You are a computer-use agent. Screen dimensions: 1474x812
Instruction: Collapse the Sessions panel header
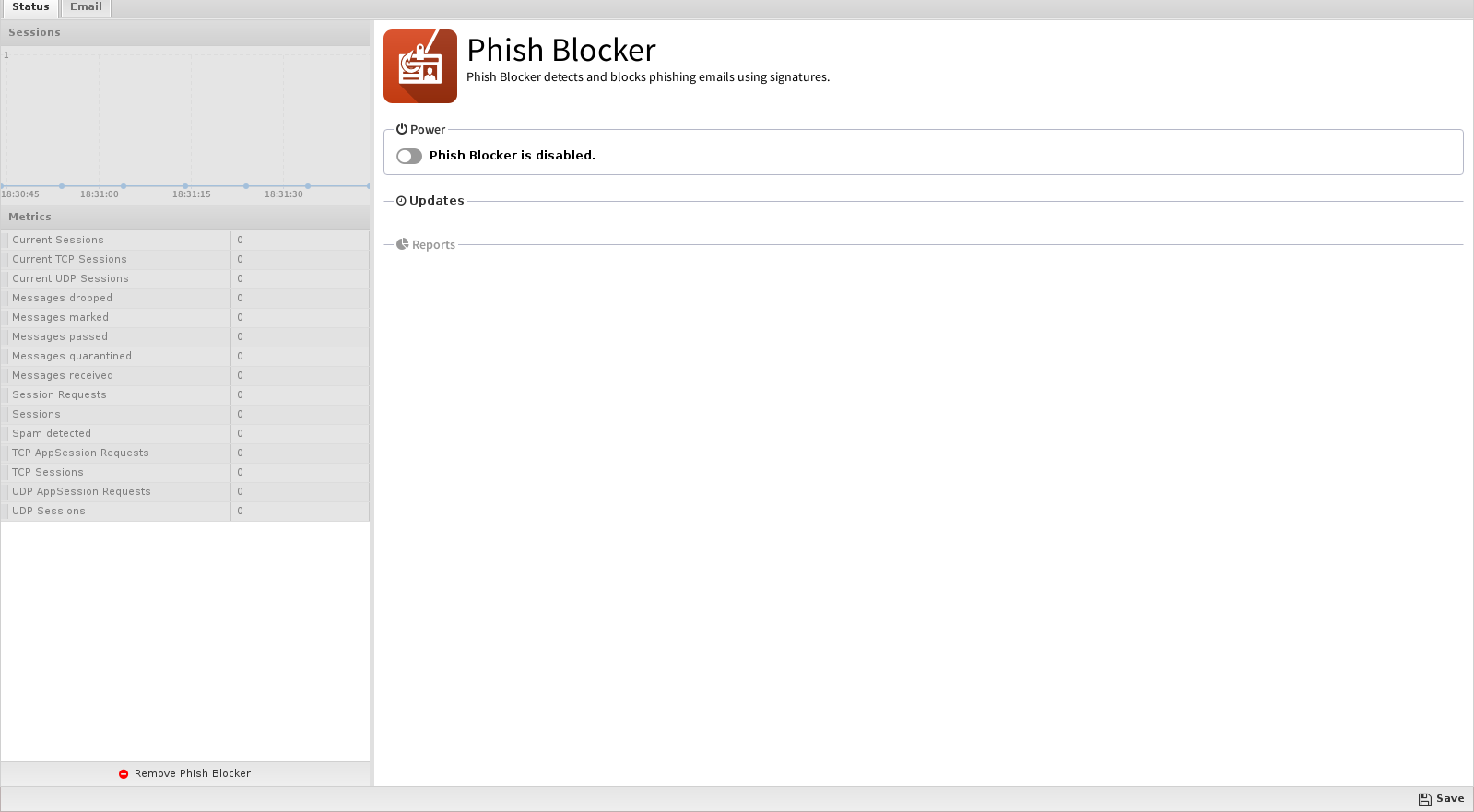click(x=184, y=32)
